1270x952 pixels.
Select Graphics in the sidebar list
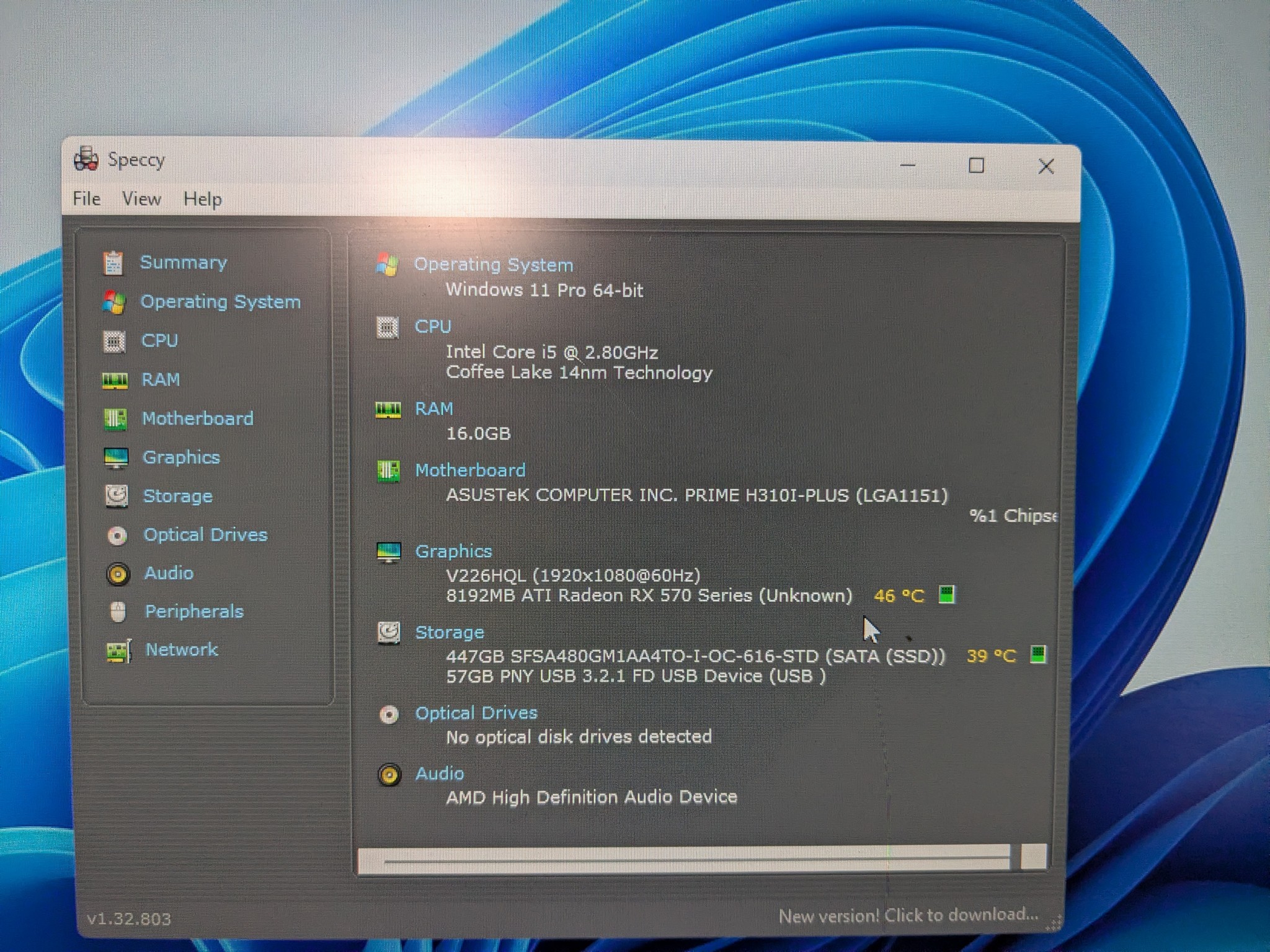coord(181,457)
